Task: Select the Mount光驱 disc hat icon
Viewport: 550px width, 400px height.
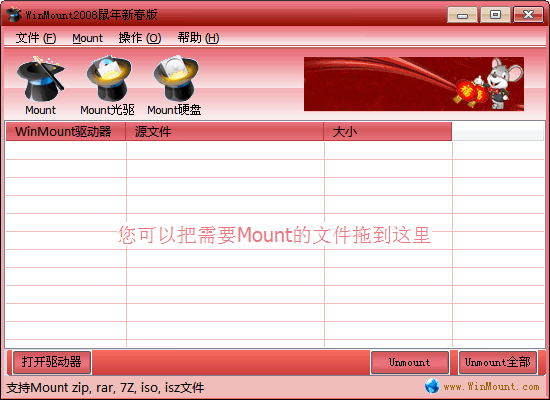Action: pos(109,78)
